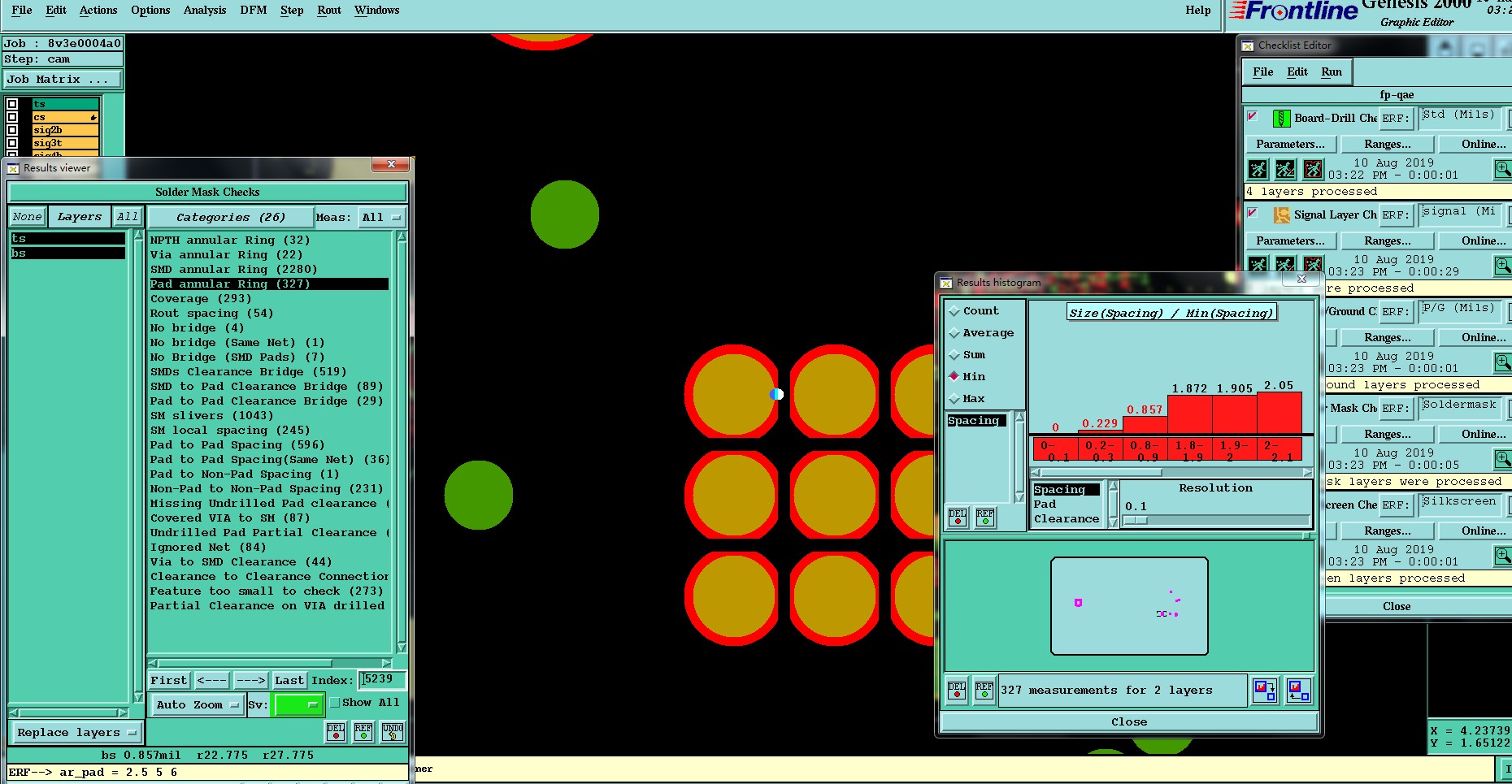This screenshot has height=784, width=1512.
Task: Open the Analysis menu
Action: tap(205, 11)
